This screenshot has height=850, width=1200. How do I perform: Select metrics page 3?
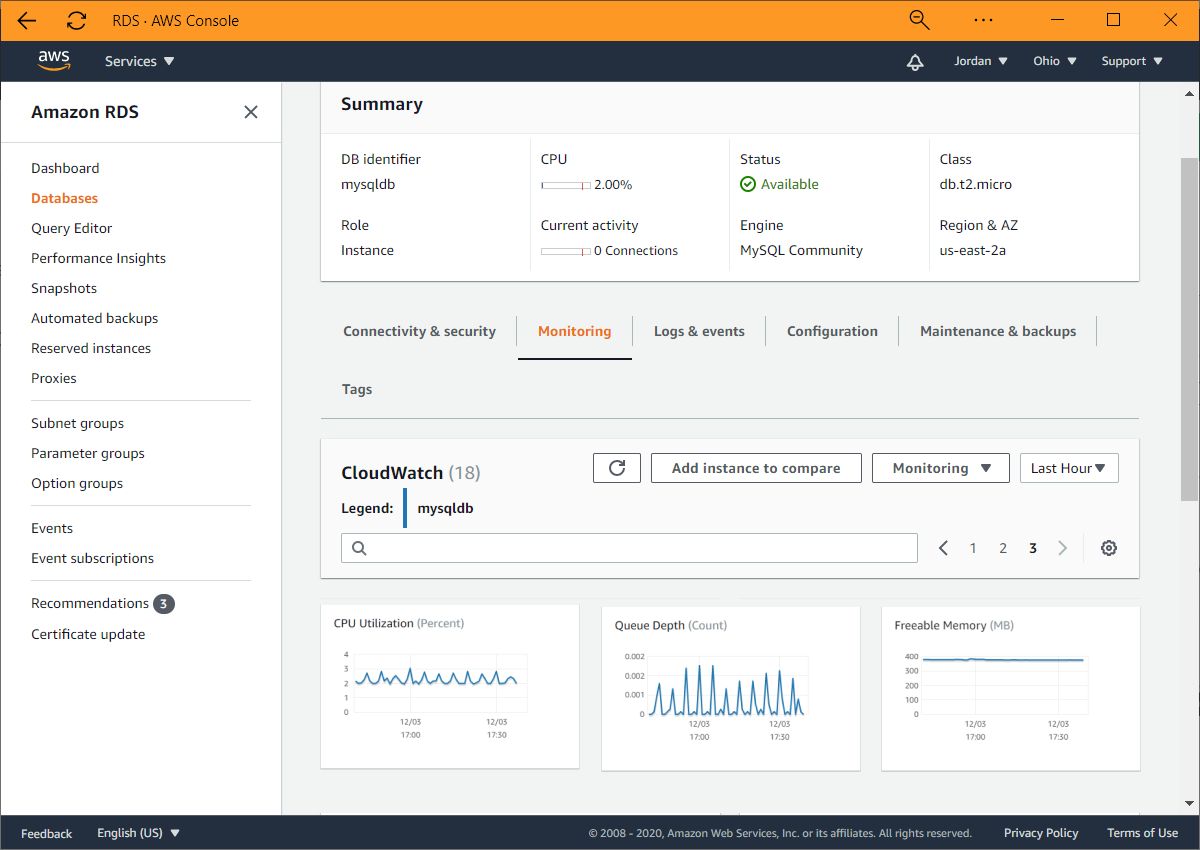click(1033, 548)
